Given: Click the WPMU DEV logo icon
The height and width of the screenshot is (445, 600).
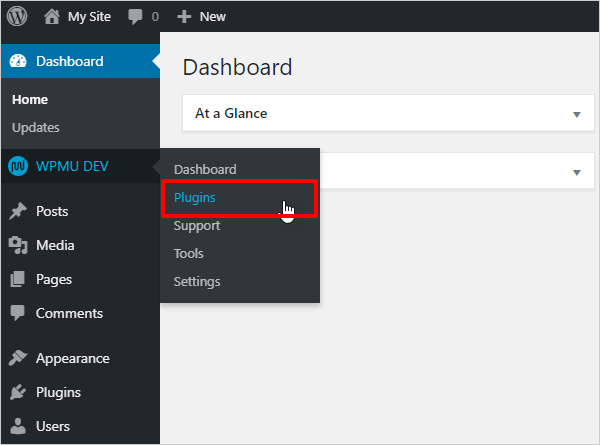Looking at the screenshot, I should click(x=18, y=166).
